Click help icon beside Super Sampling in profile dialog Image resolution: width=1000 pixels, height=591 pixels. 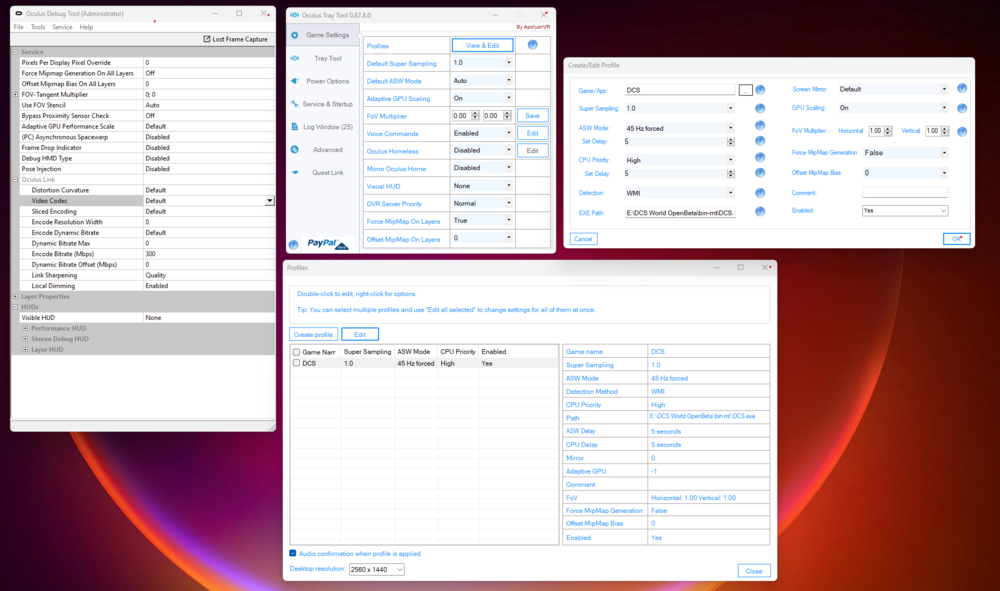pyautogui.click(x=760, y=108)
